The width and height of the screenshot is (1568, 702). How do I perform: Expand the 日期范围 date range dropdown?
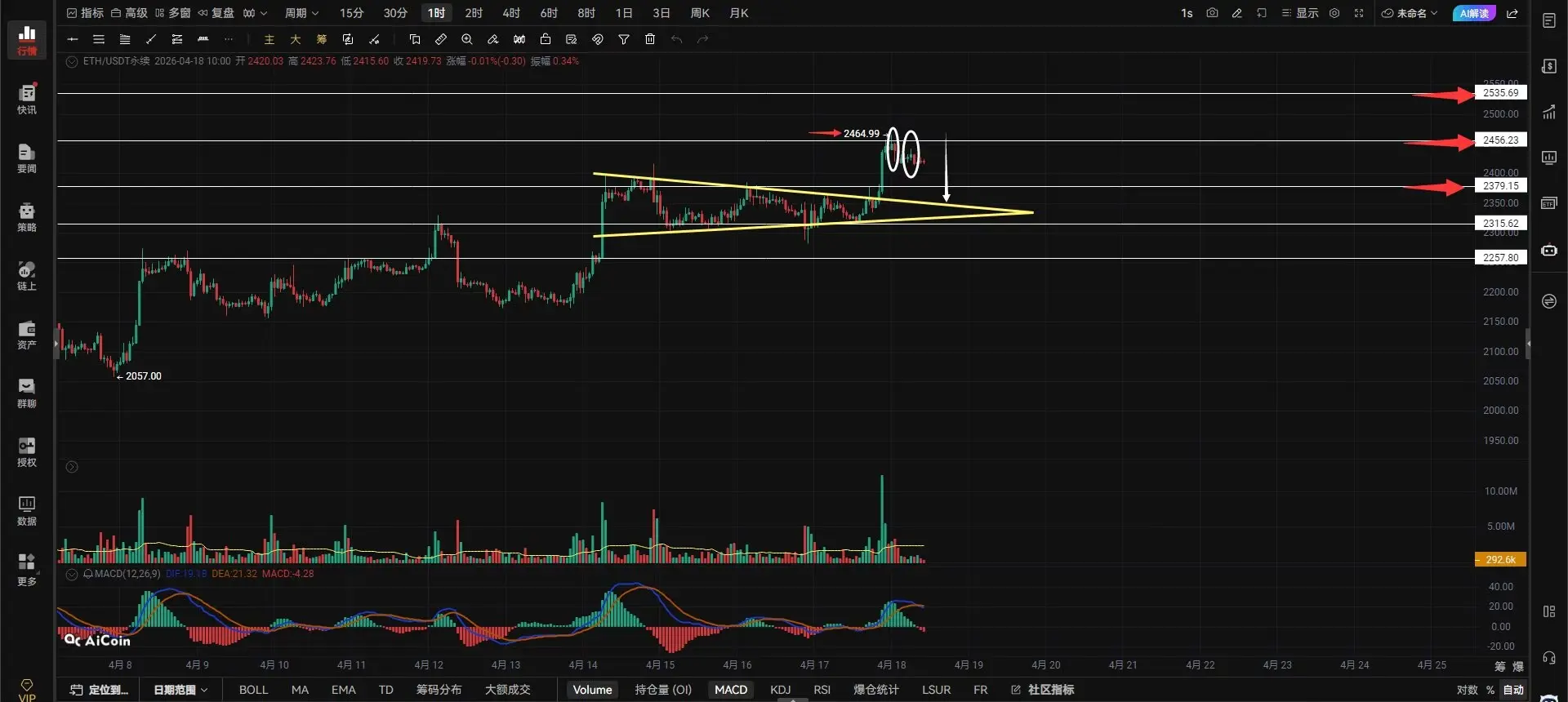(180, 690)
